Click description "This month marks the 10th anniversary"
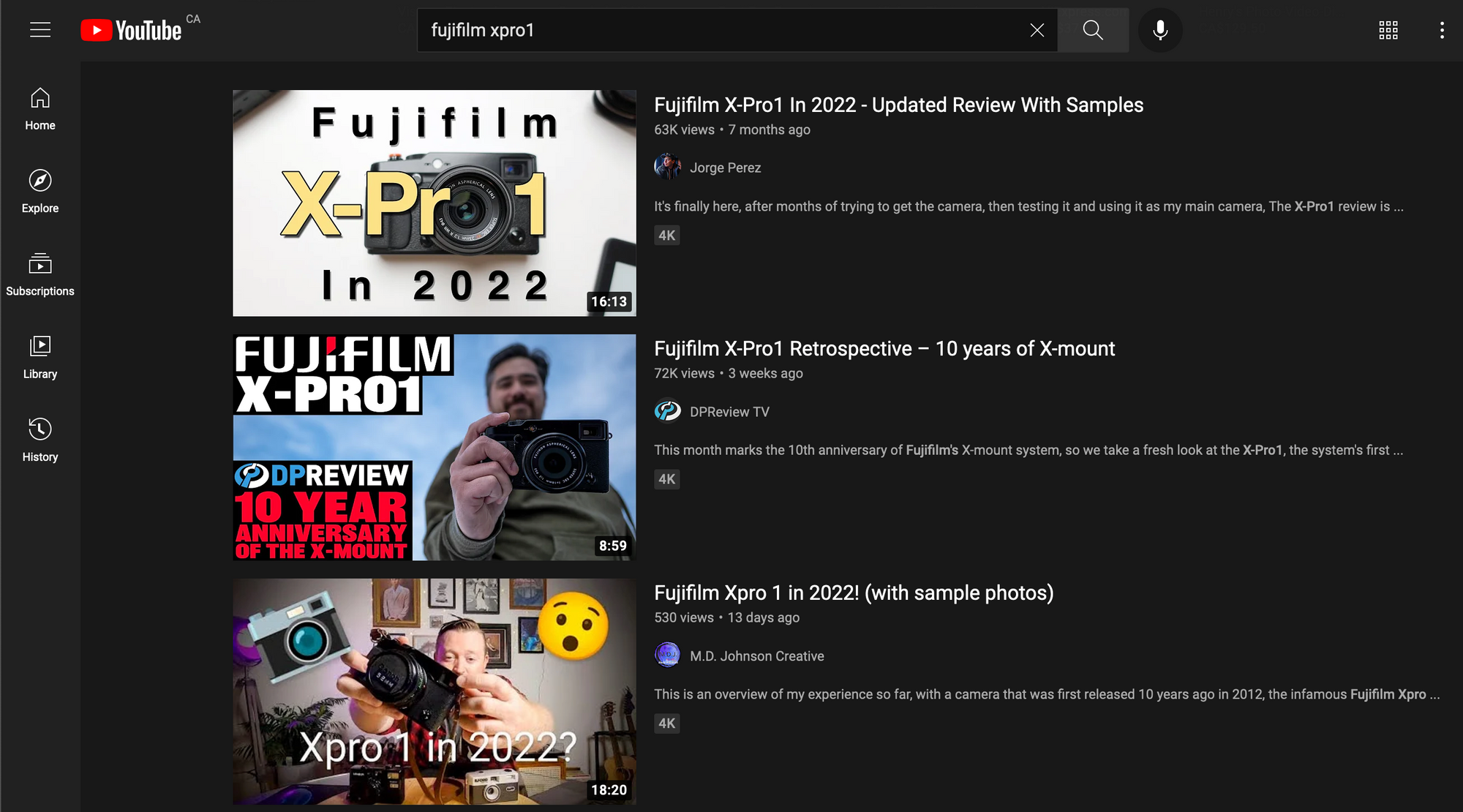Viewport: 1463px width, 812px height. [1028, 450]
